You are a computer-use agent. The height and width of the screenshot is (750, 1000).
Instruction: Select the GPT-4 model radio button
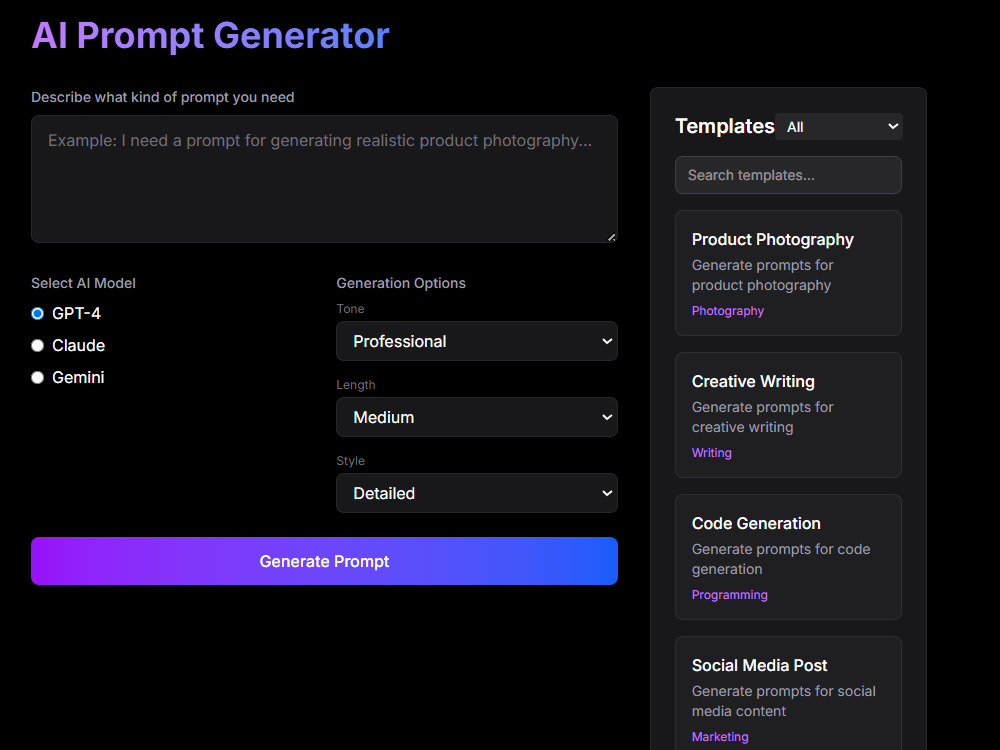37,313
